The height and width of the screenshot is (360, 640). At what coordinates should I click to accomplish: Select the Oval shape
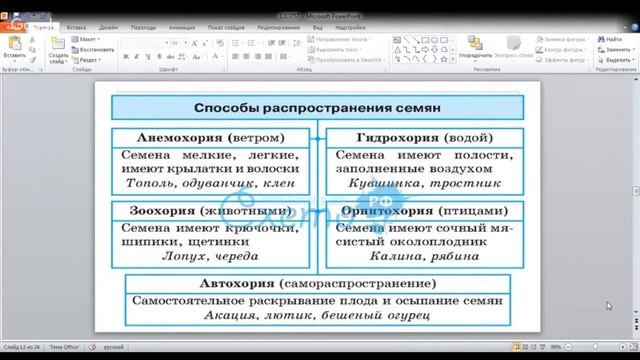tap(435, 40)
